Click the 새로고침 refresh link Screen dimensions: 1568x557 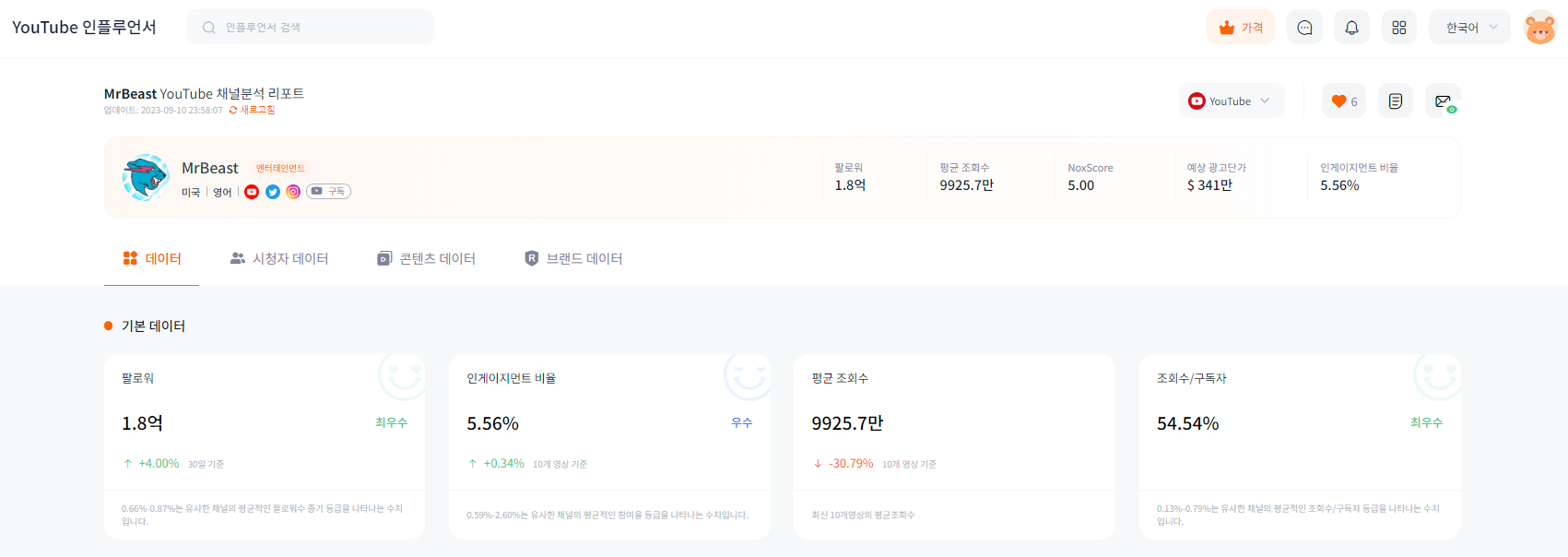point(252,110)
